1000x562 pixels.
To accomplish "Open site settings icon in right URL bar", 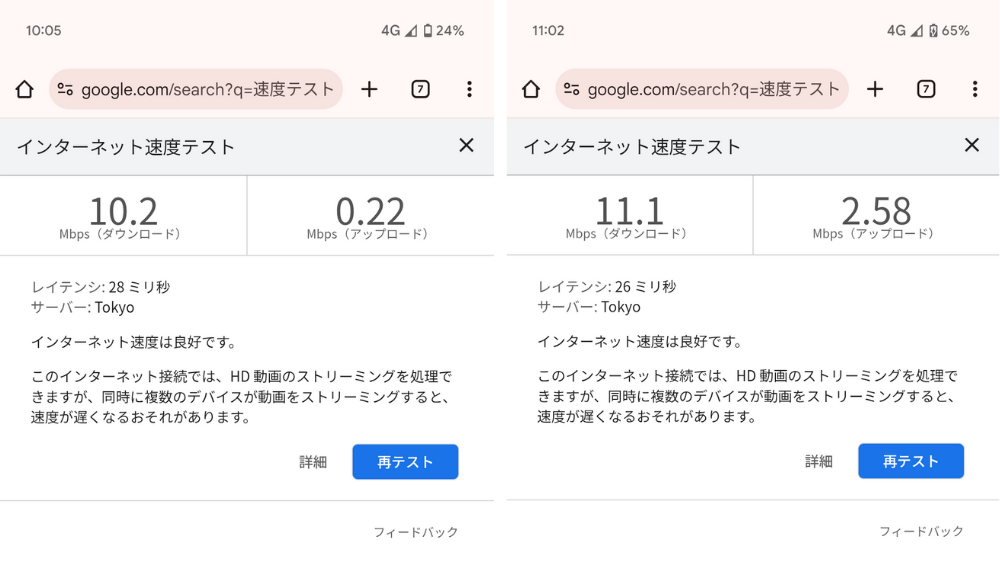I will click(x=571, y=89).
